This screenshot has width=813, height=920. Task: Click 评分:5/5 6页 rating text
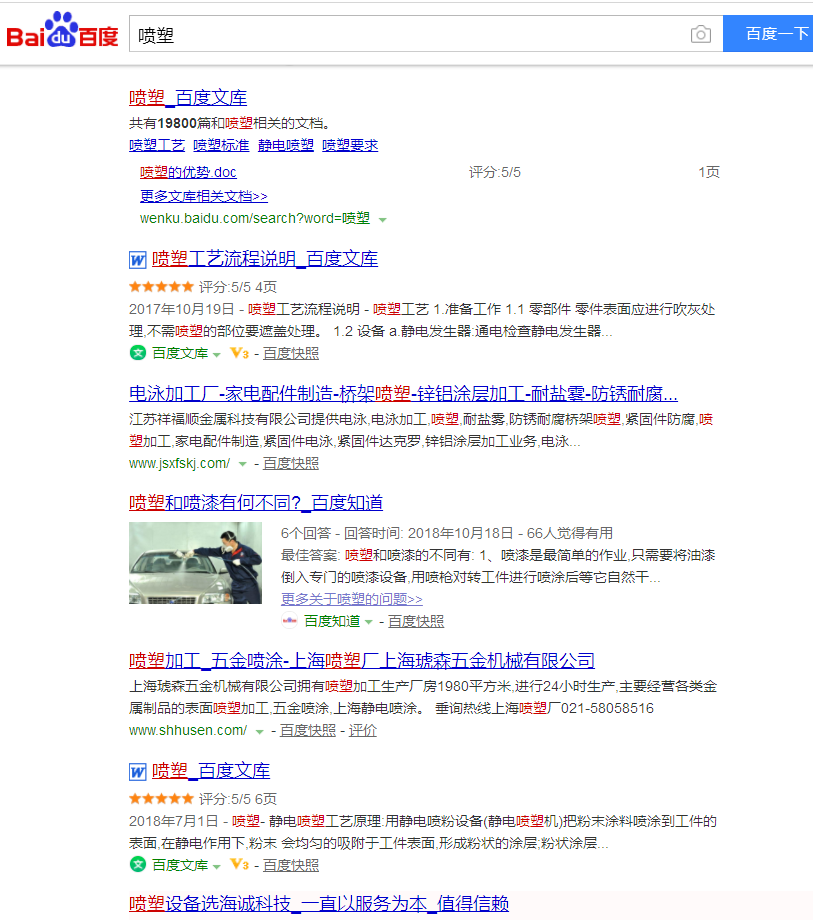click(x=238, y=799)
